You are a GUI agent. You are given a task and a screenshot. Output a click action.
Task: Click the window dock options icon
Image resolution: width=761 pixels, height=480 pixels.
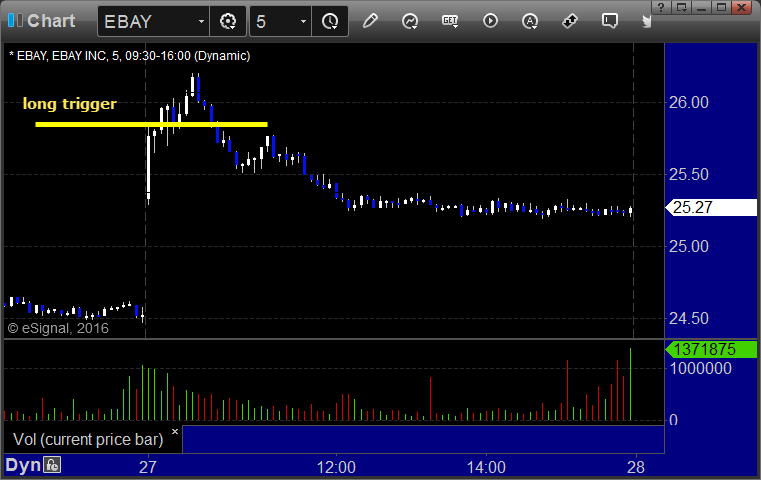tap(681, 7)
